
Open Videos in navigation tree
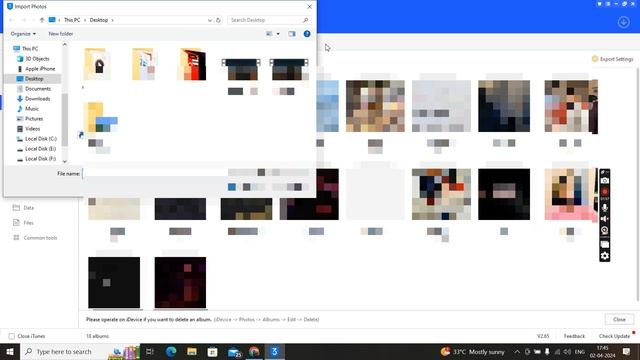coord(32,129)
